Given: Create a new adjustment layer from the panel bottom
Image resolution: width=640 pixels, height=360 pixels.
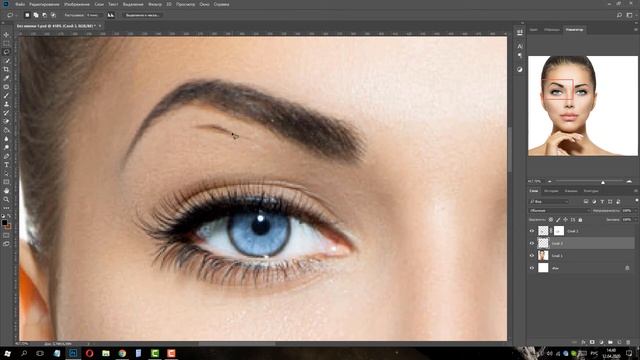Looking at the screenshot, I should coord(601,342).
